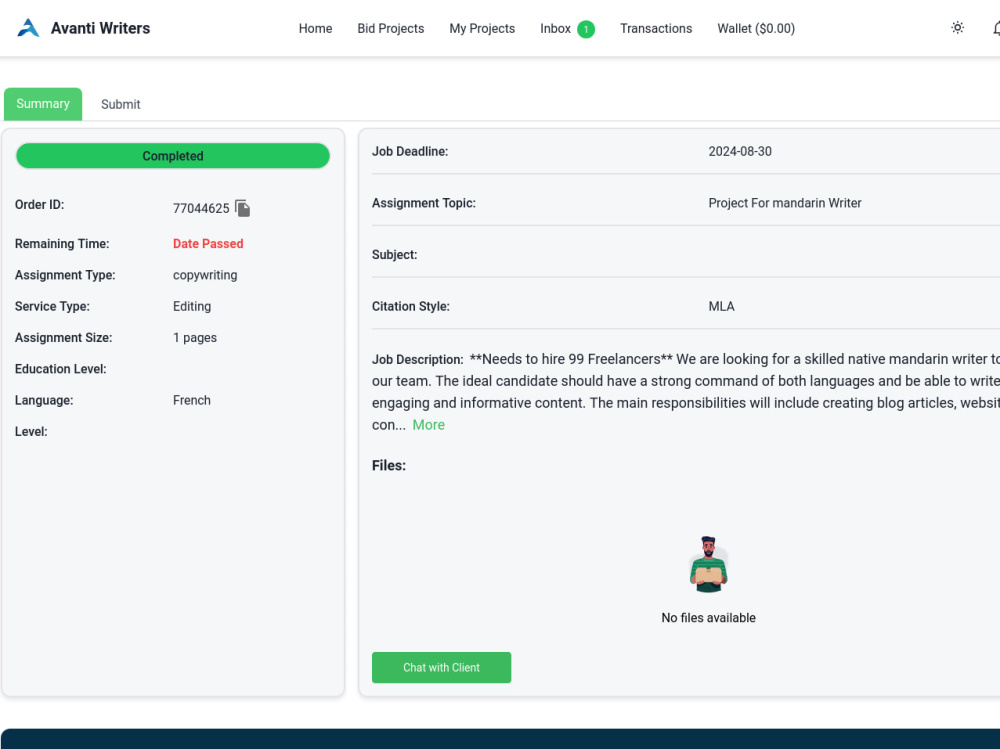
Task: Open Wallet ($0.00) page
Action: pyautogui.click(x=756, y=29)
